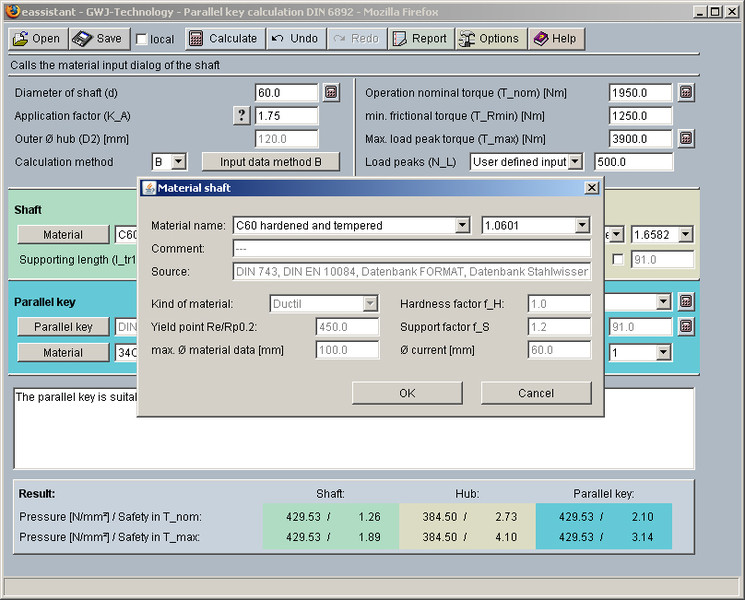
Task: Open the Load peaks User defined input dropdown
Action: (576, 162)
